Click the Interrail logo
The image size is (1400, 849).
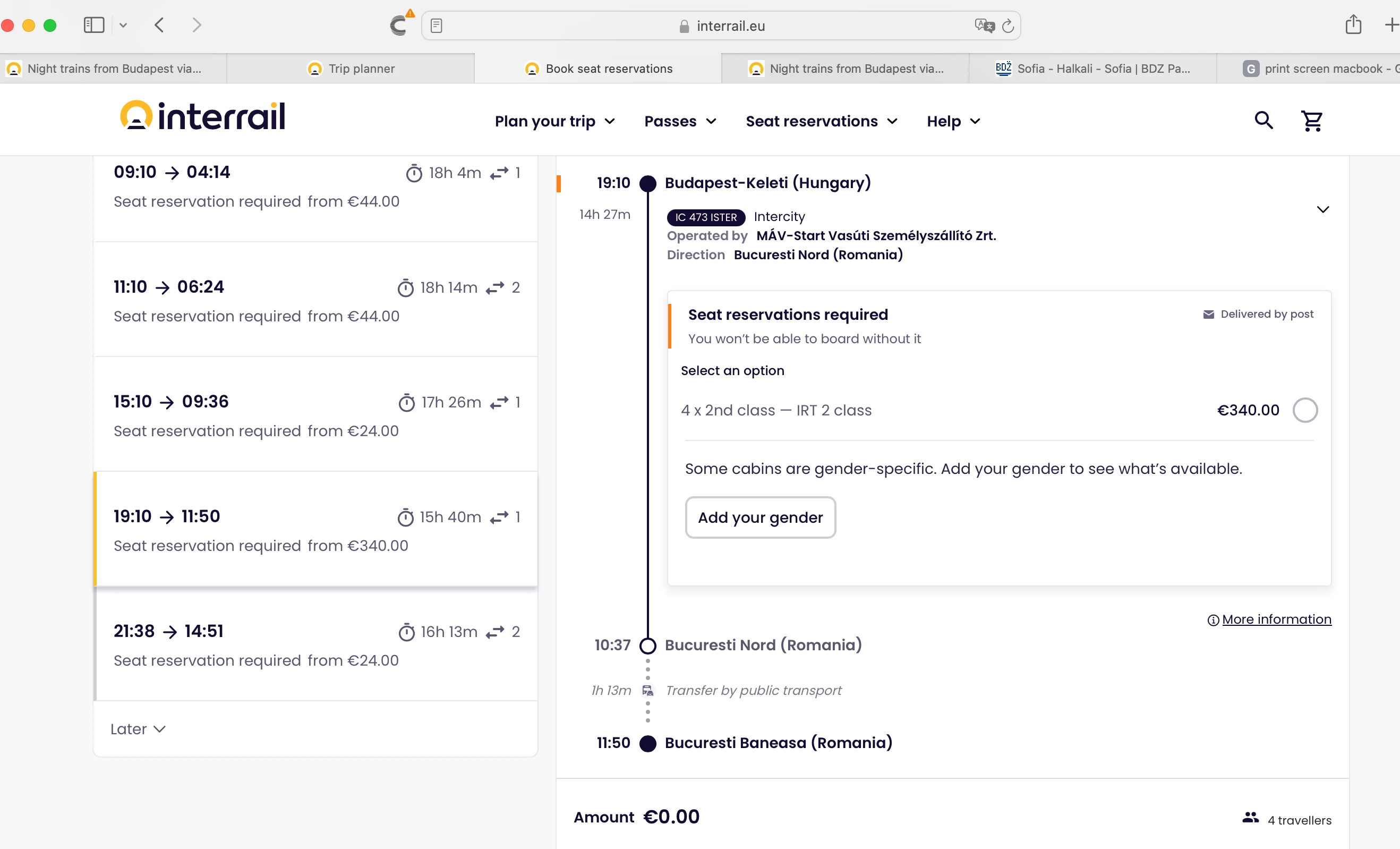[203, 116]
